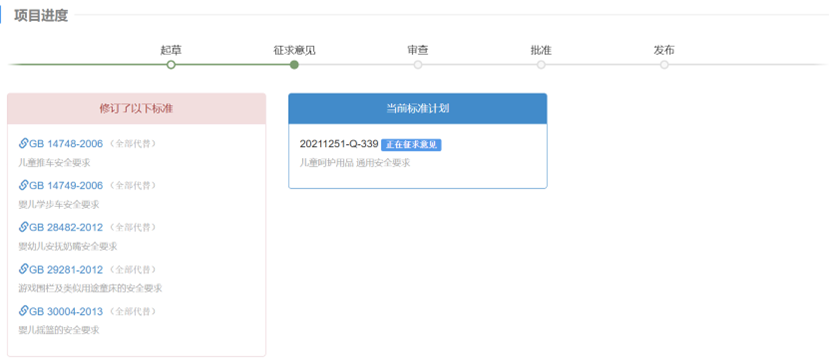Open the GB 14749-2006 standard link
831x364 pixels.
66,185
